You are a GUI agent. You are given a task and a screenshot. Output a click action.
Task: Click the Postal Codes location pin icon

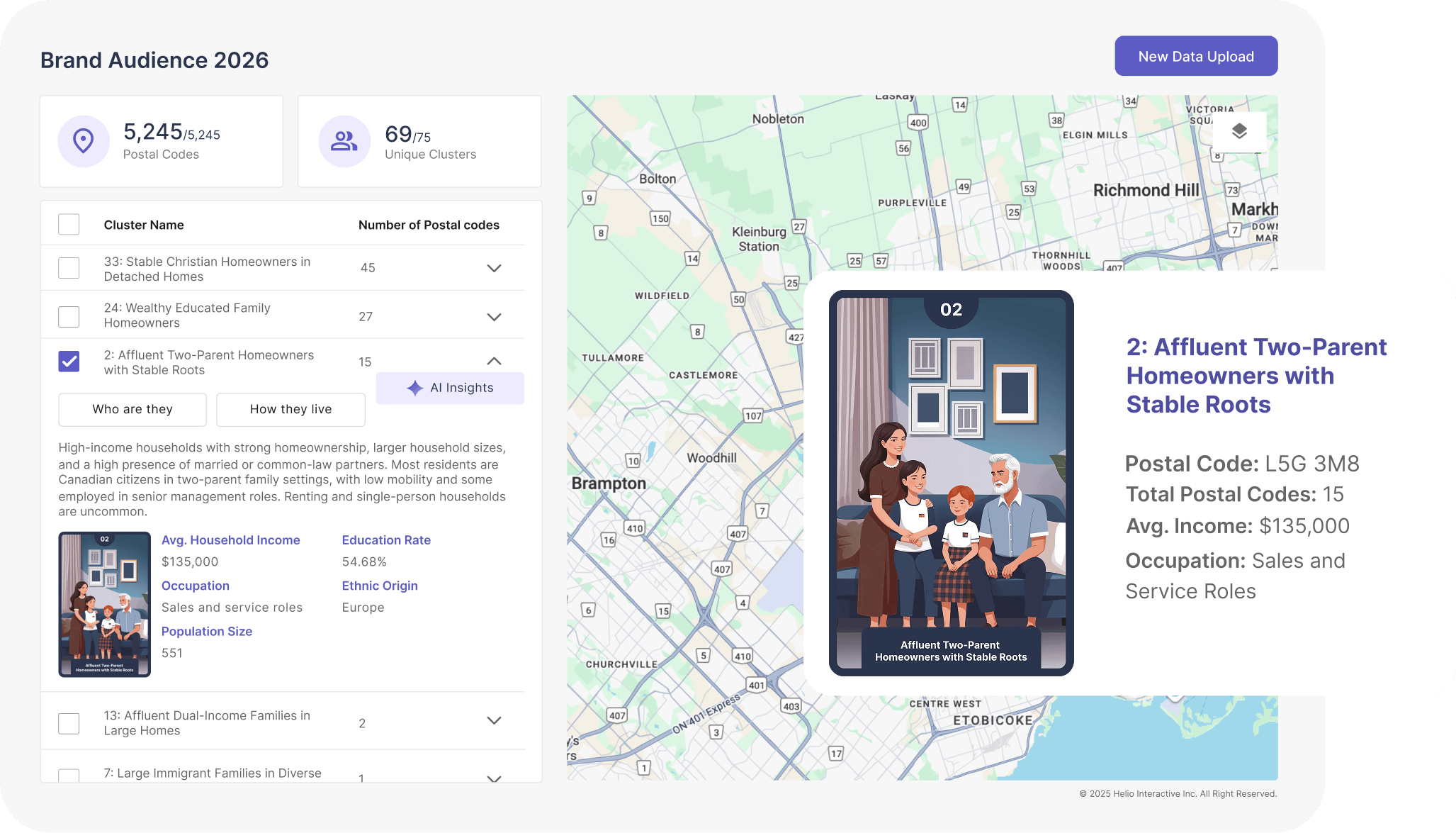(x=84, y=141)
